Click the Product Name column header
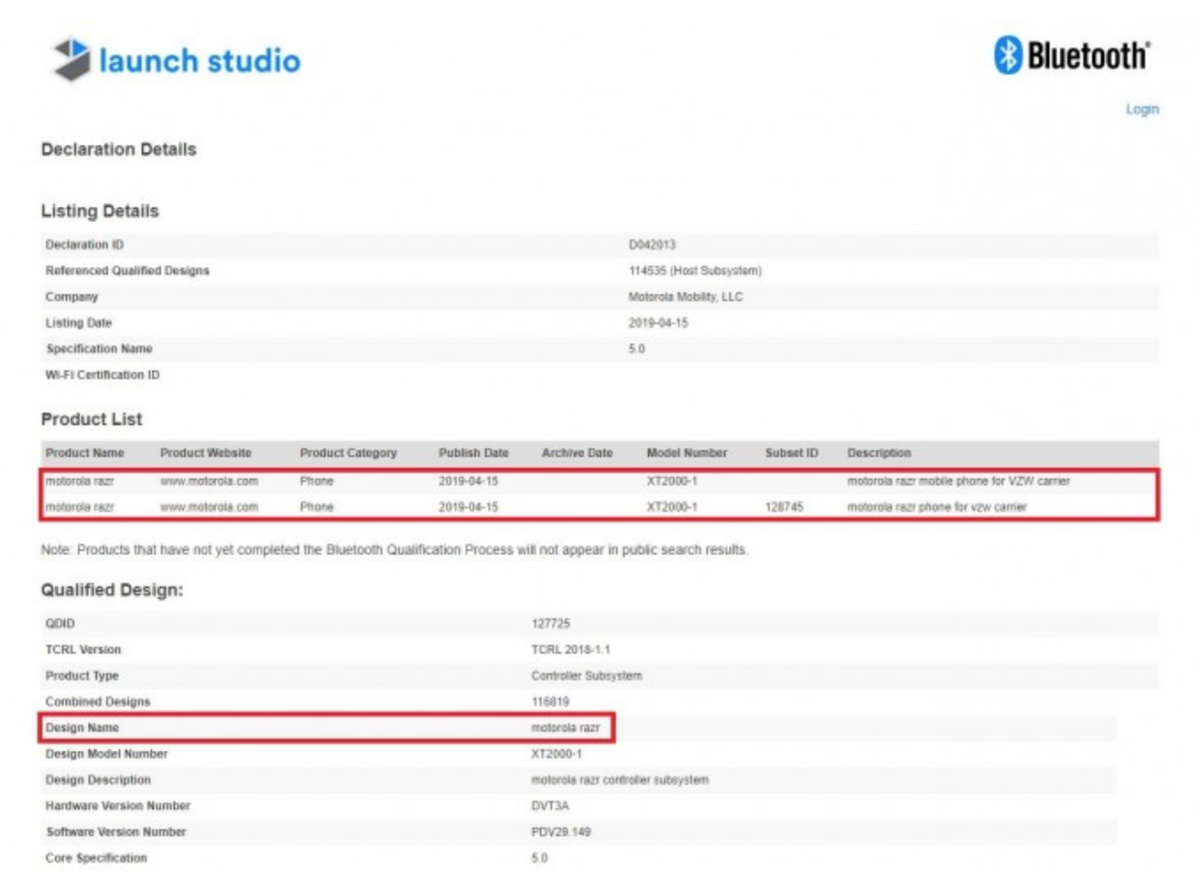 [x=85, y=453]
